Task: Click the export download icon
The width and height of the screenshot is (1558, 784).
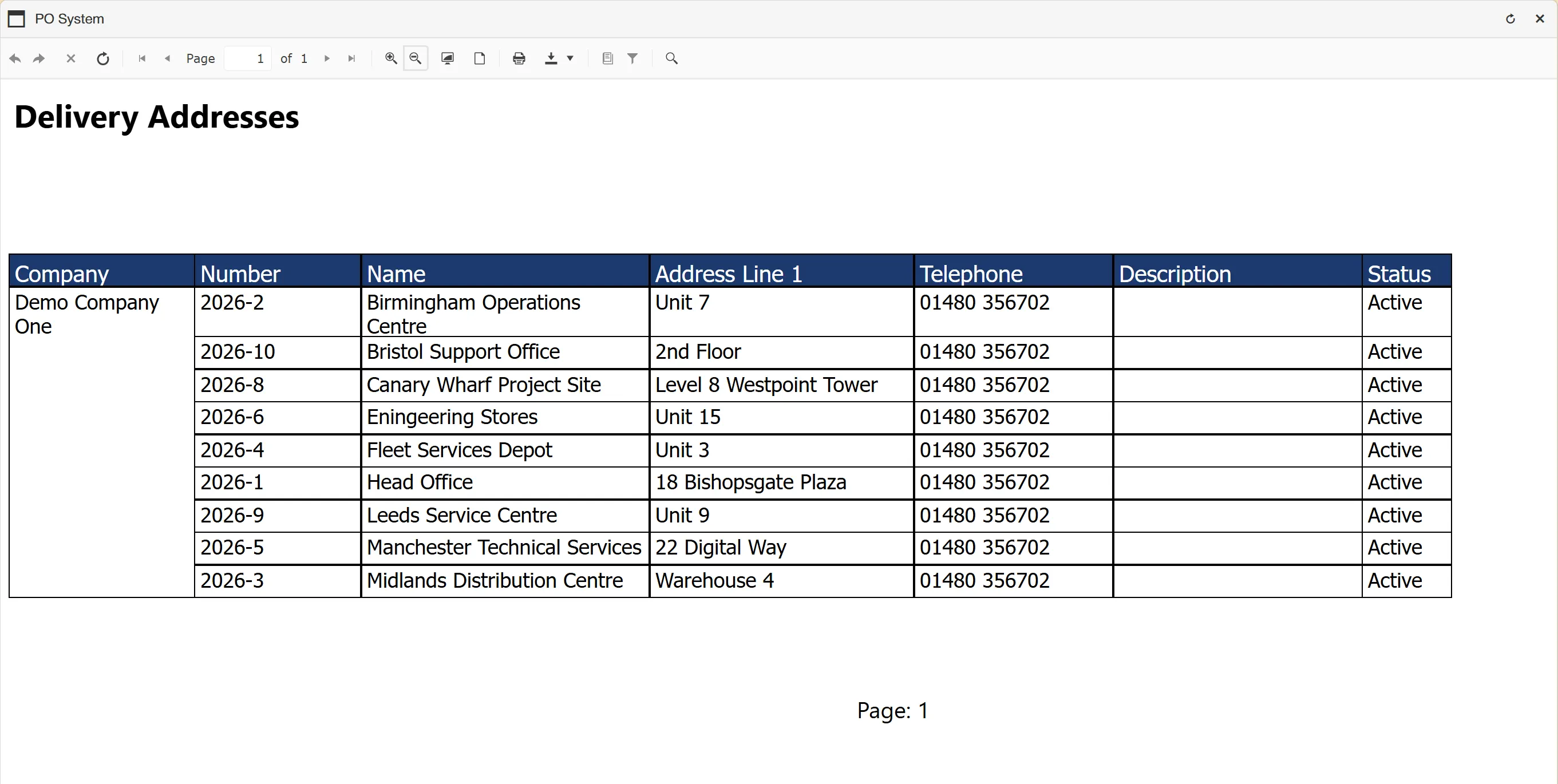Action: [x=551, y=58]
